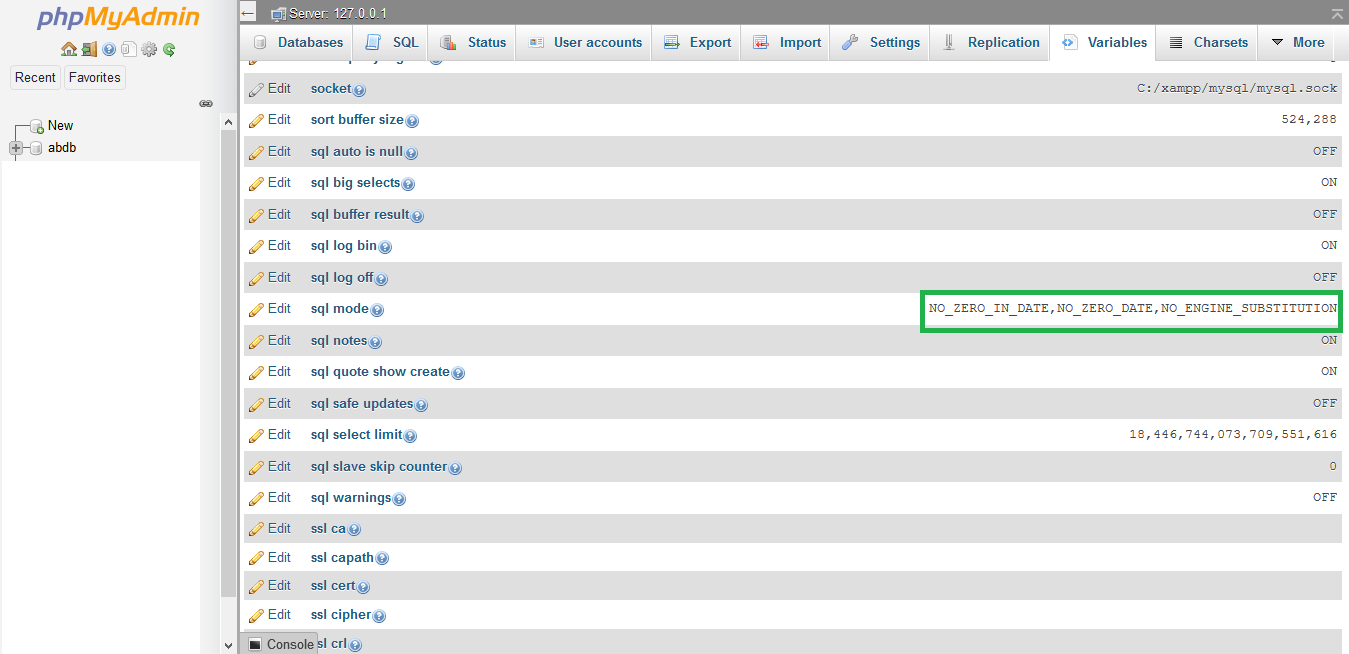1349x654 pixels.
Task: Reload navigation panel with green refresh icon
Action: (169, 49)
